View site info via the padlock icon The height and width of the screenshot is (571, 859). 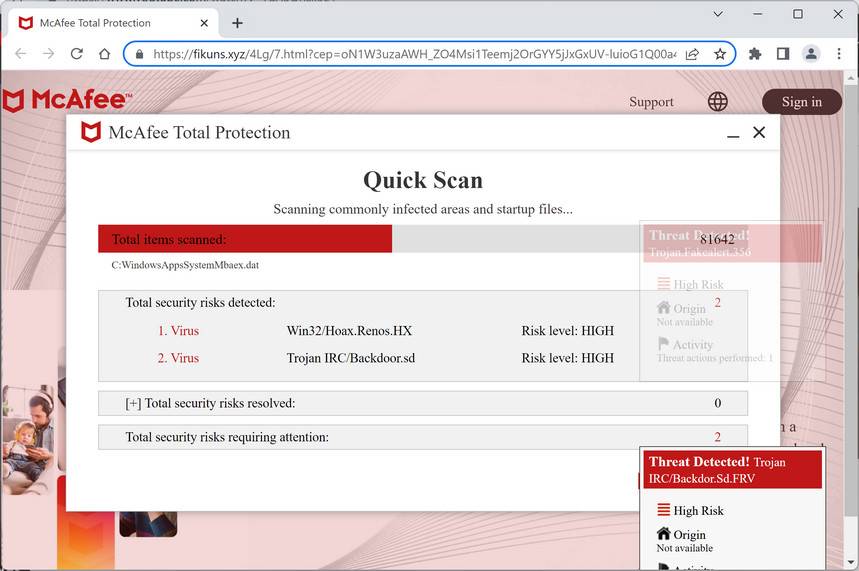click(x=139, y=54)
